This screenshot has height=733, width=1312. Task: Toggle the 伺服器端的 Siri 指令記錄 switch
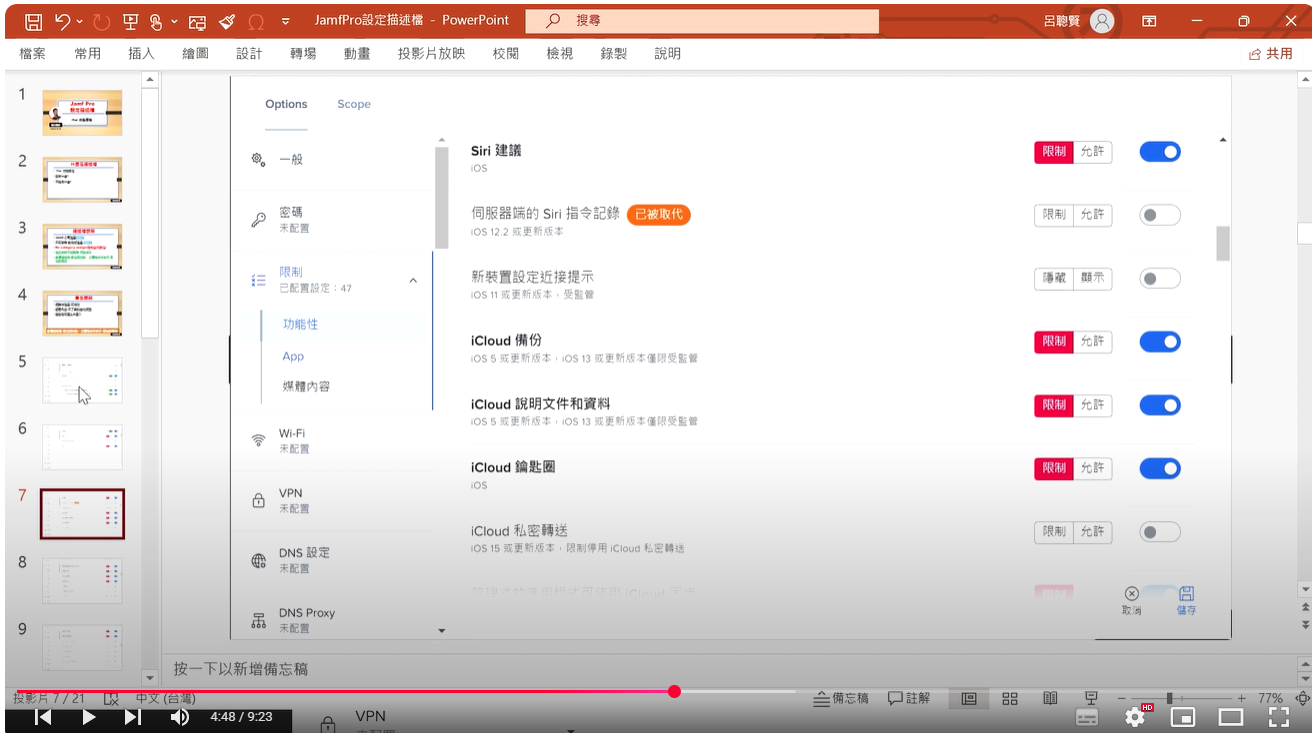1160,215
